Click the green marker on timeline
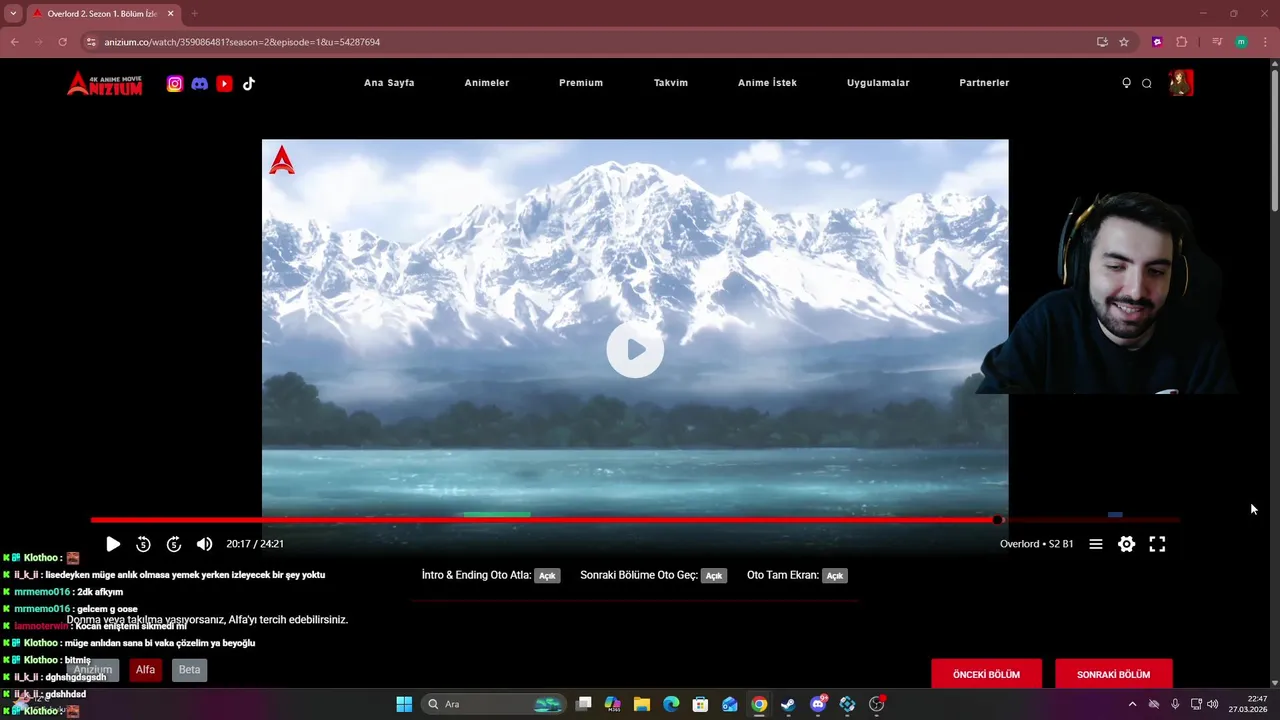 click(497, 514)
